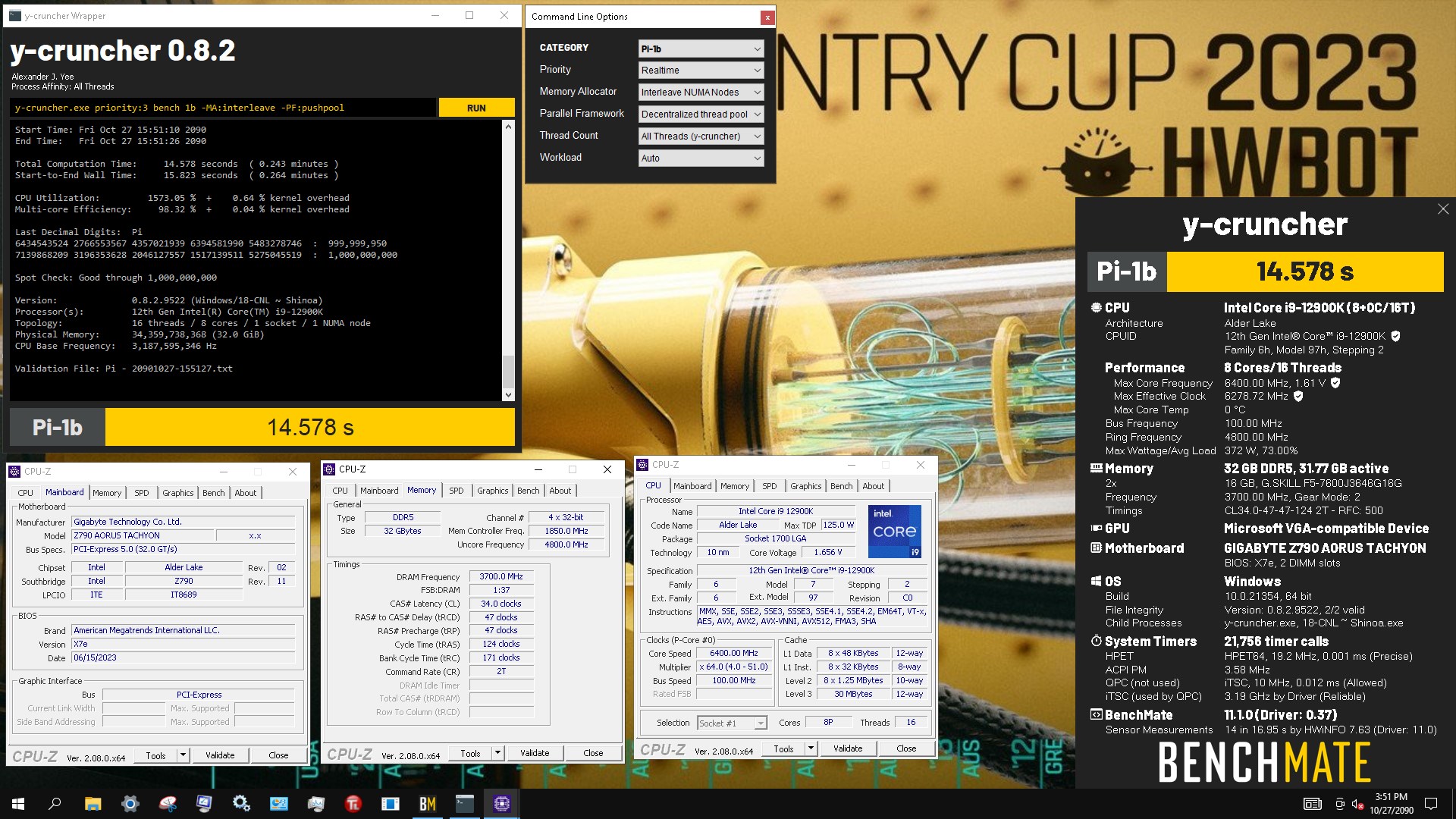Click the Meet Now camera tray icon
Viewport: 1456px width, 819px height.
pos(1340,804)
